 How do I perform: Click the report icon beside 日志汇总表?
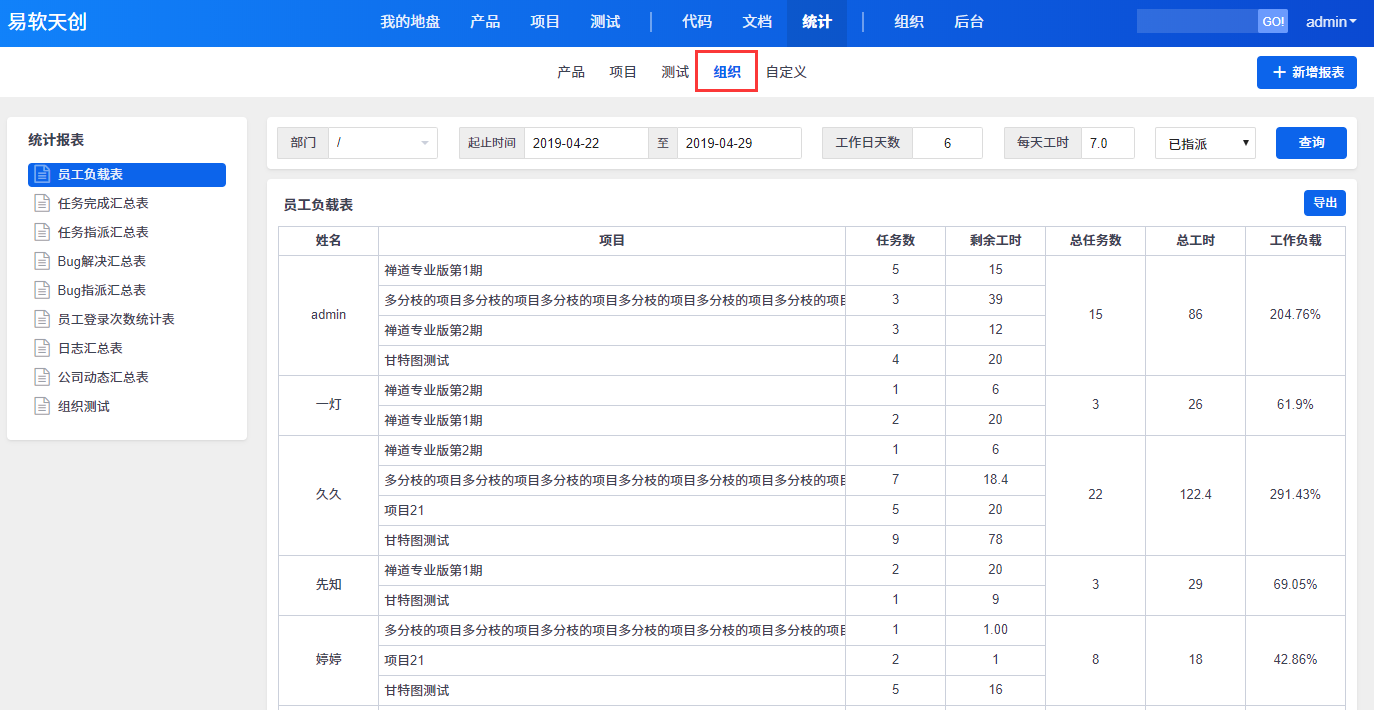pyautogui.click(x=42, y=348)
